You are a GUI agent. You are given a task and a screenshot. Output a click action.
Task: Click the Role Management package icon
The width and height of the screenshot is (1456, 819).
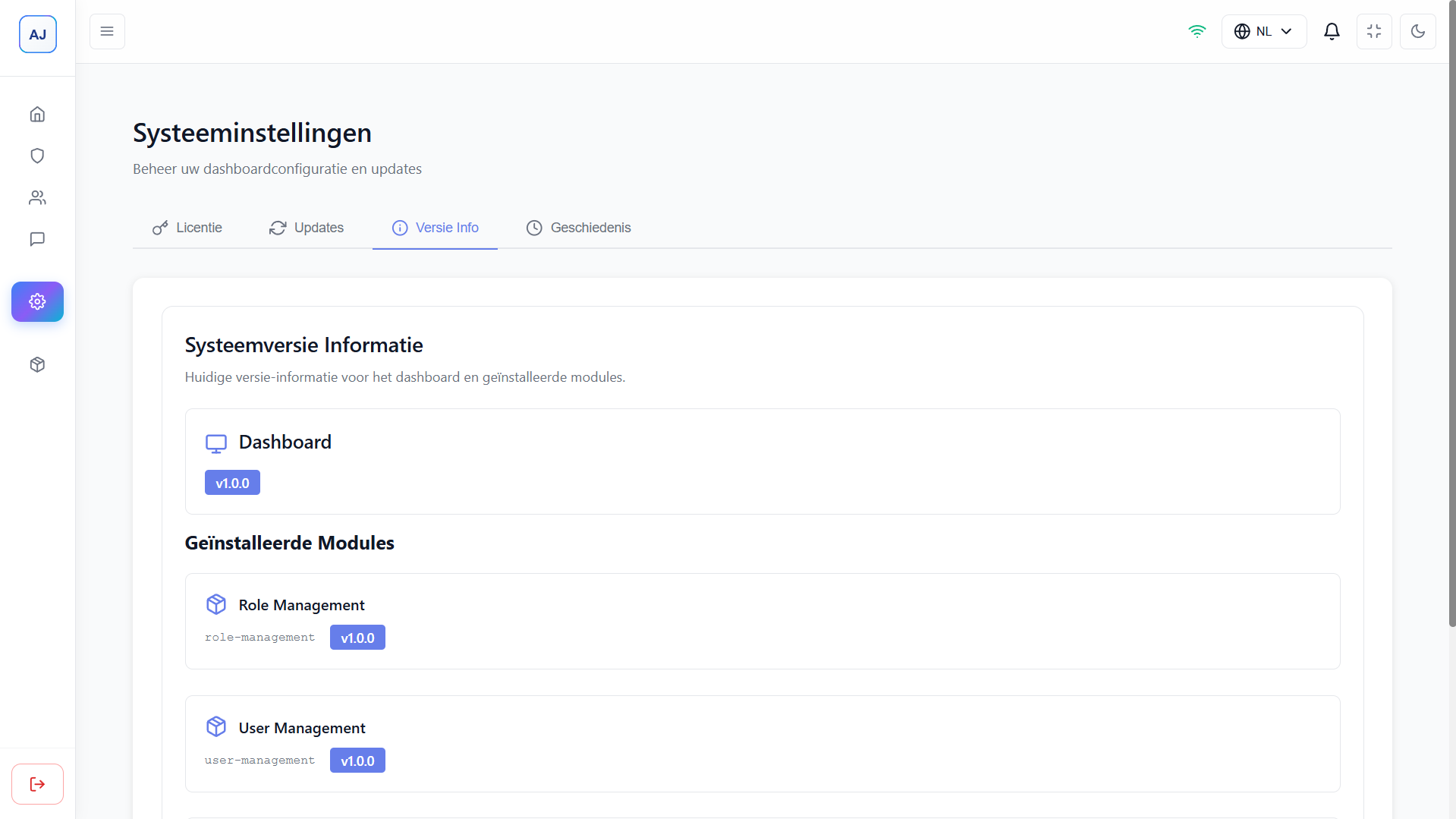click(x=216, y=604)
